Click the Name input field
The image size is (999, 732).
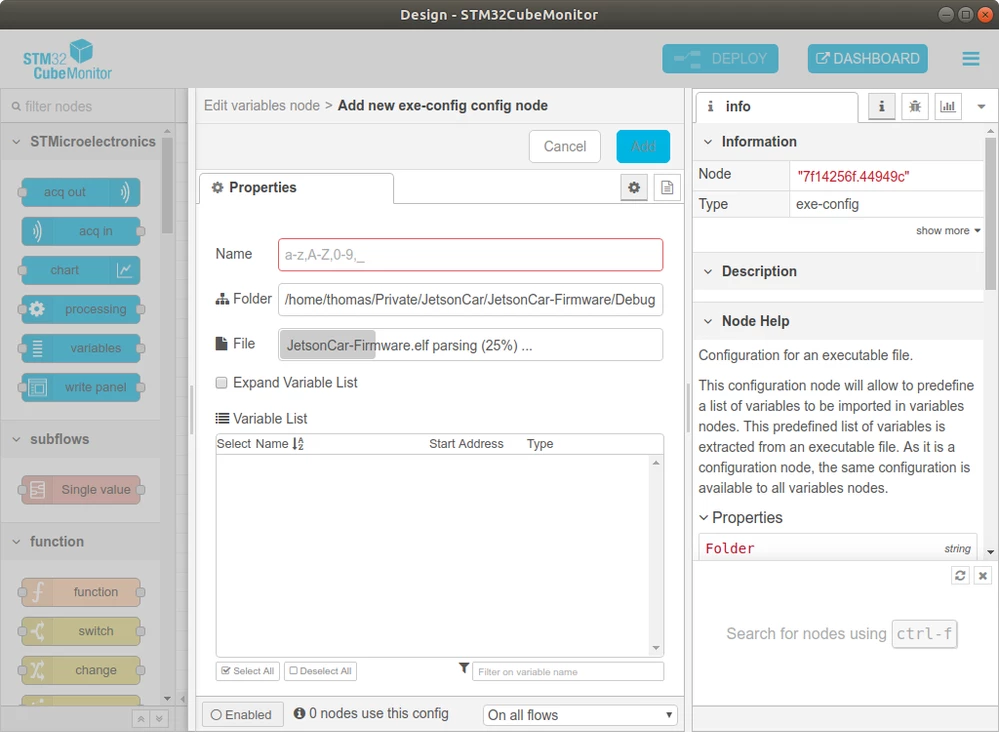tap(470, 255)
